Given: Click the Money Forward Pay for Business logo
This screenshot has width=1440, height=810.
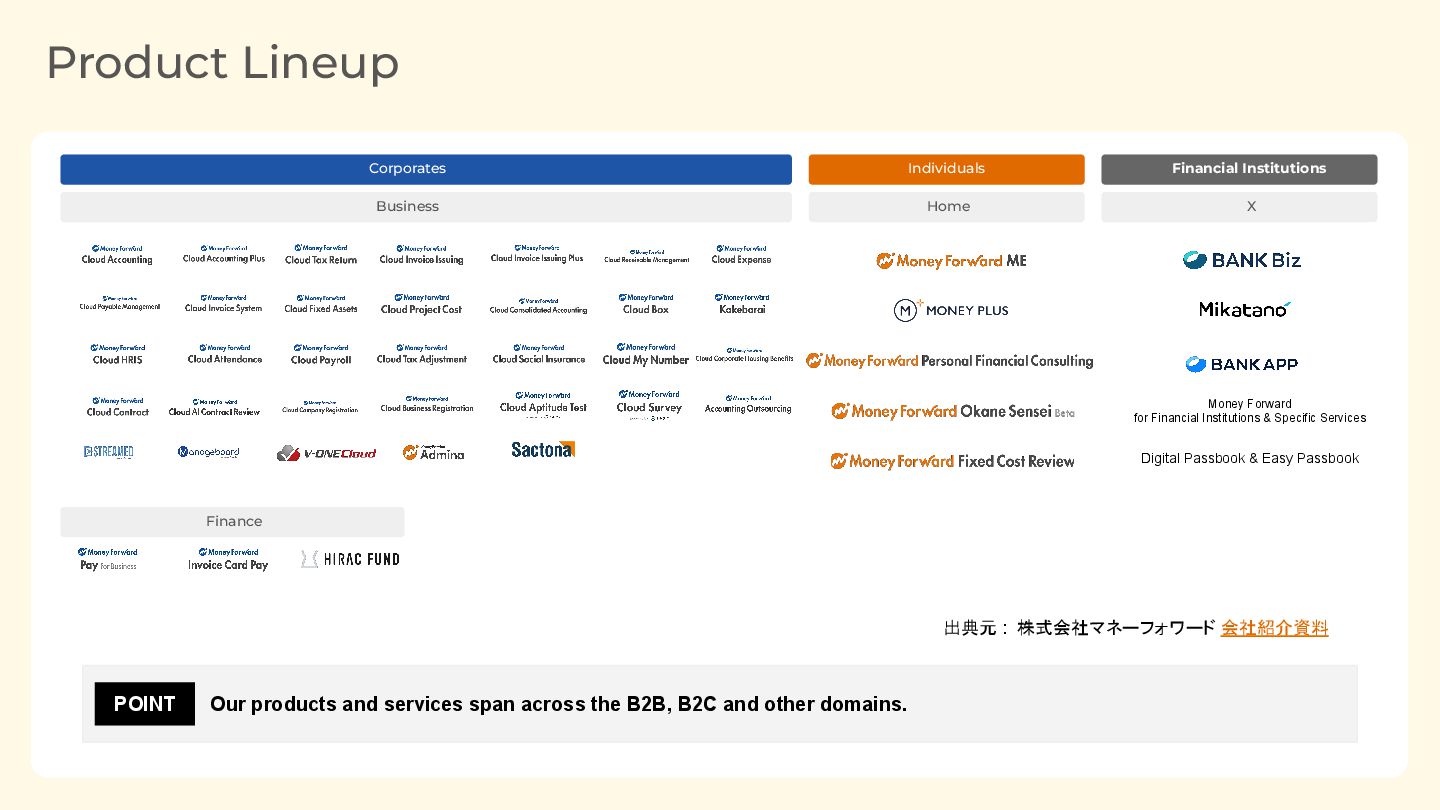Looking at the screenshot, I should [108, 559].
